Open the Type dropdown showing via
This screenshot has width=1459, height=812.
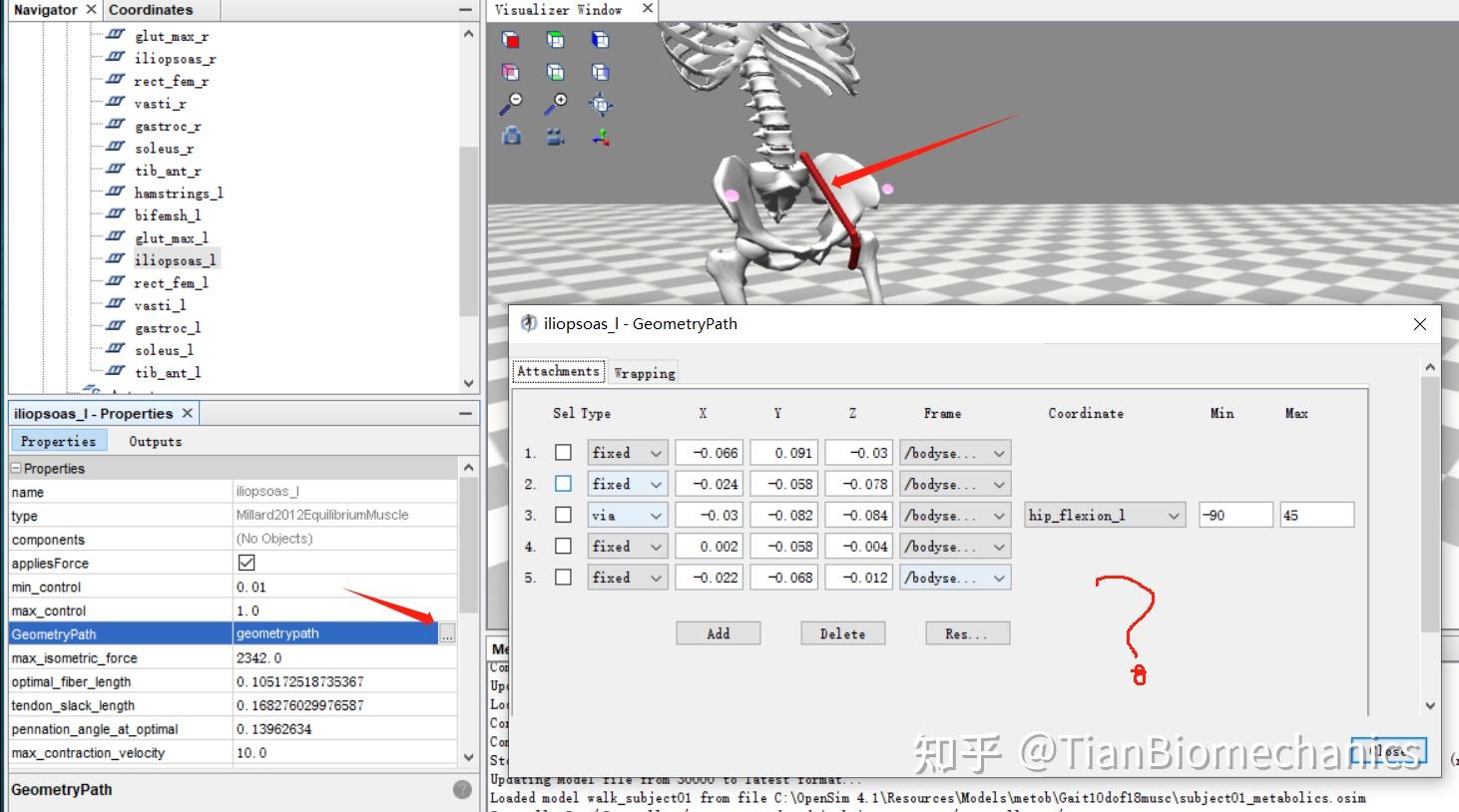627,515
